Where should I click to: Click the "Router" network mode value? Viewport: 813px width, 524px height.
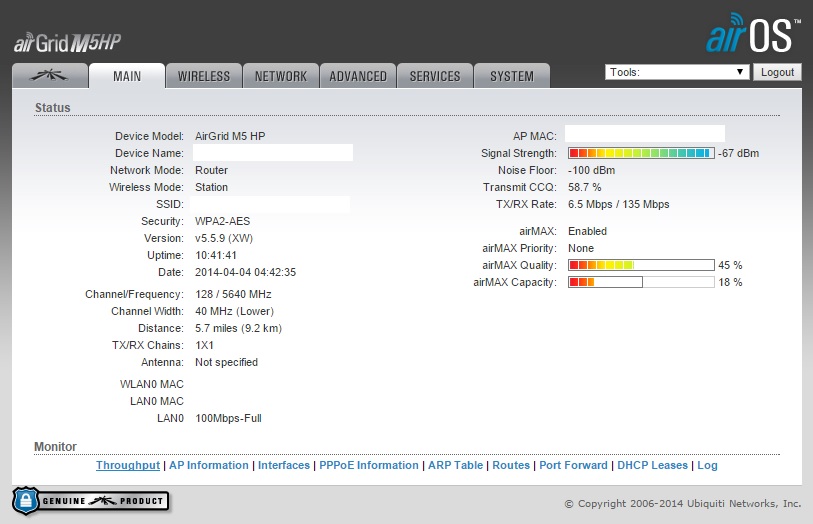coord(211,170)
